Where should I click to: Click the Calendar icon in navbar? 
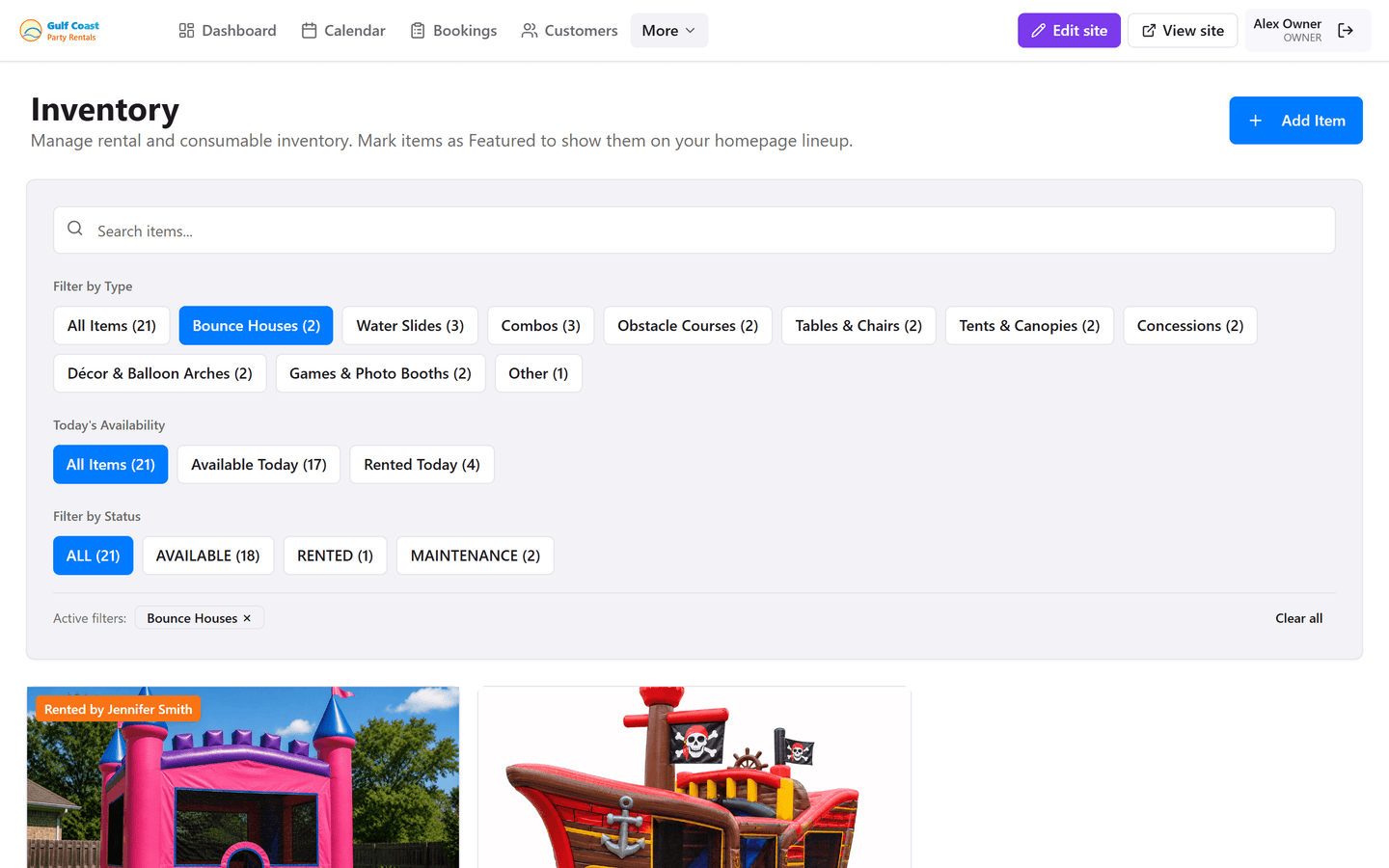click(x=309, y=31)
